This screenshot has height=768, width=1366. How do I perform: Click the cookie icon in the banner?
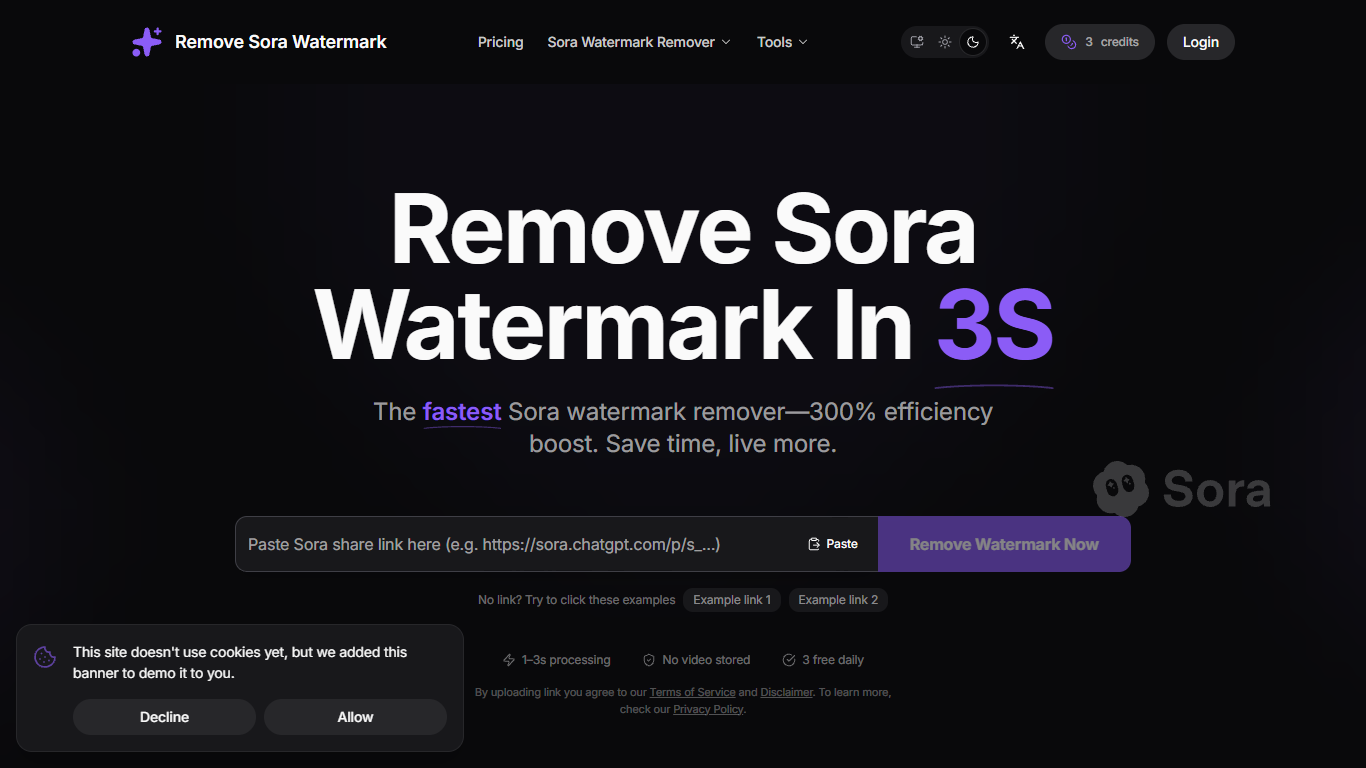45,657
